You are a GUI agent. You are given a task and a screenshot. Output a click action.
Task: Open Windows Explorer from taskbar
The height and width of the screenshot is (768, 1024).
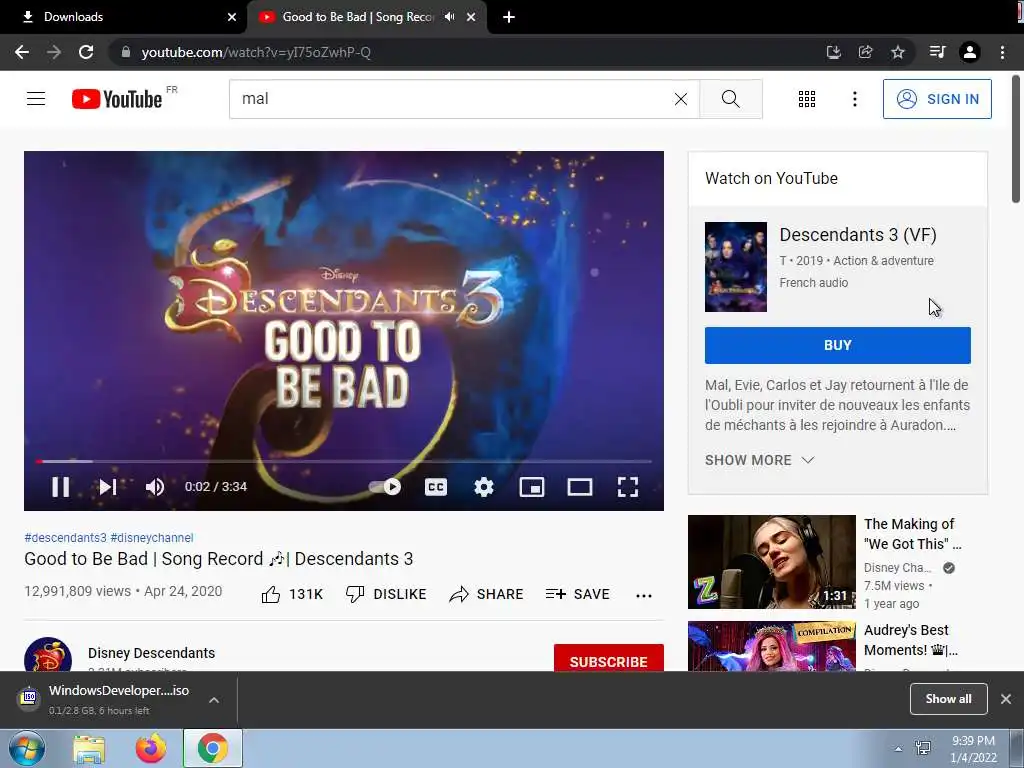click(x=89, y=749)
